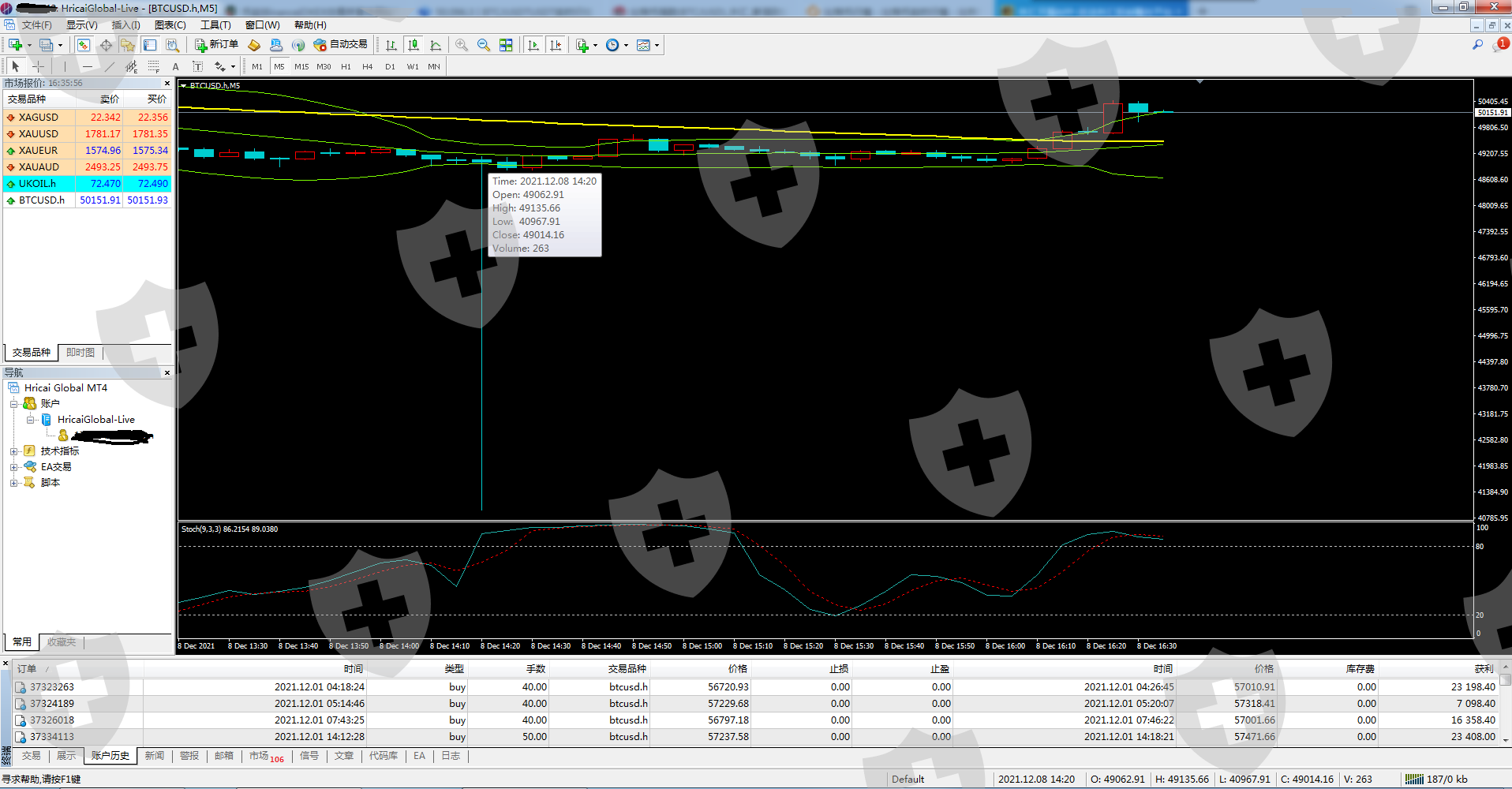The height and width of the screenshot is (789, 1512).
Task: Expand the EA交易 tree node
Action: coord(13,467)
